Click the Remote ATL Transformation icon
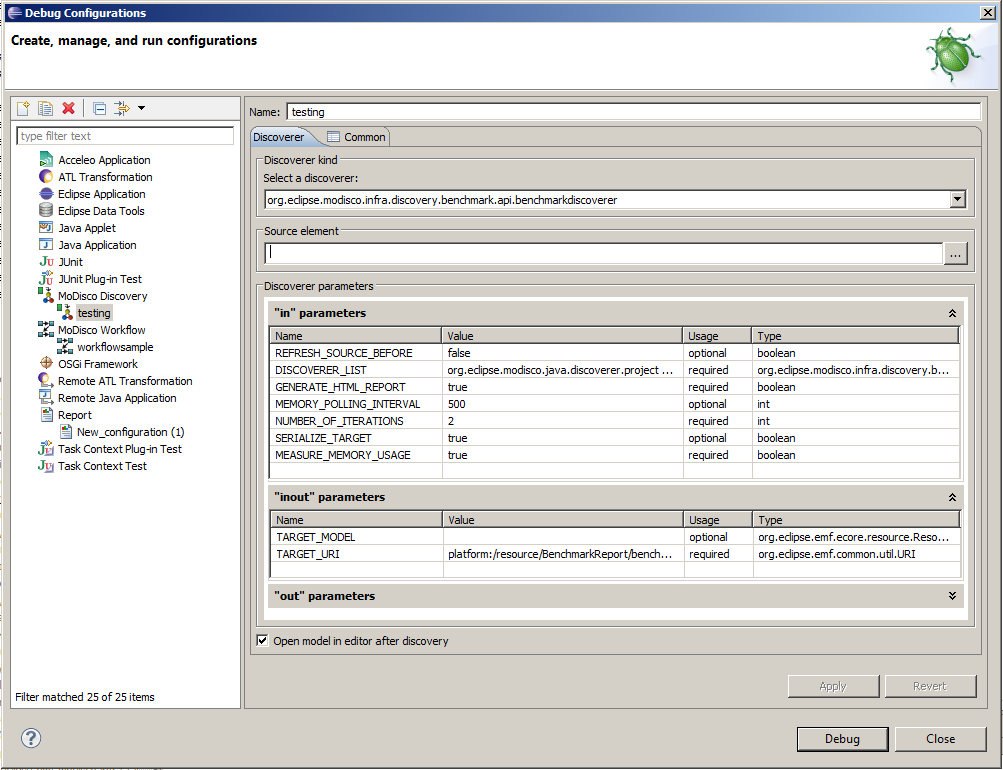This screenshot has height=770, width=1003. coord(46,380)
